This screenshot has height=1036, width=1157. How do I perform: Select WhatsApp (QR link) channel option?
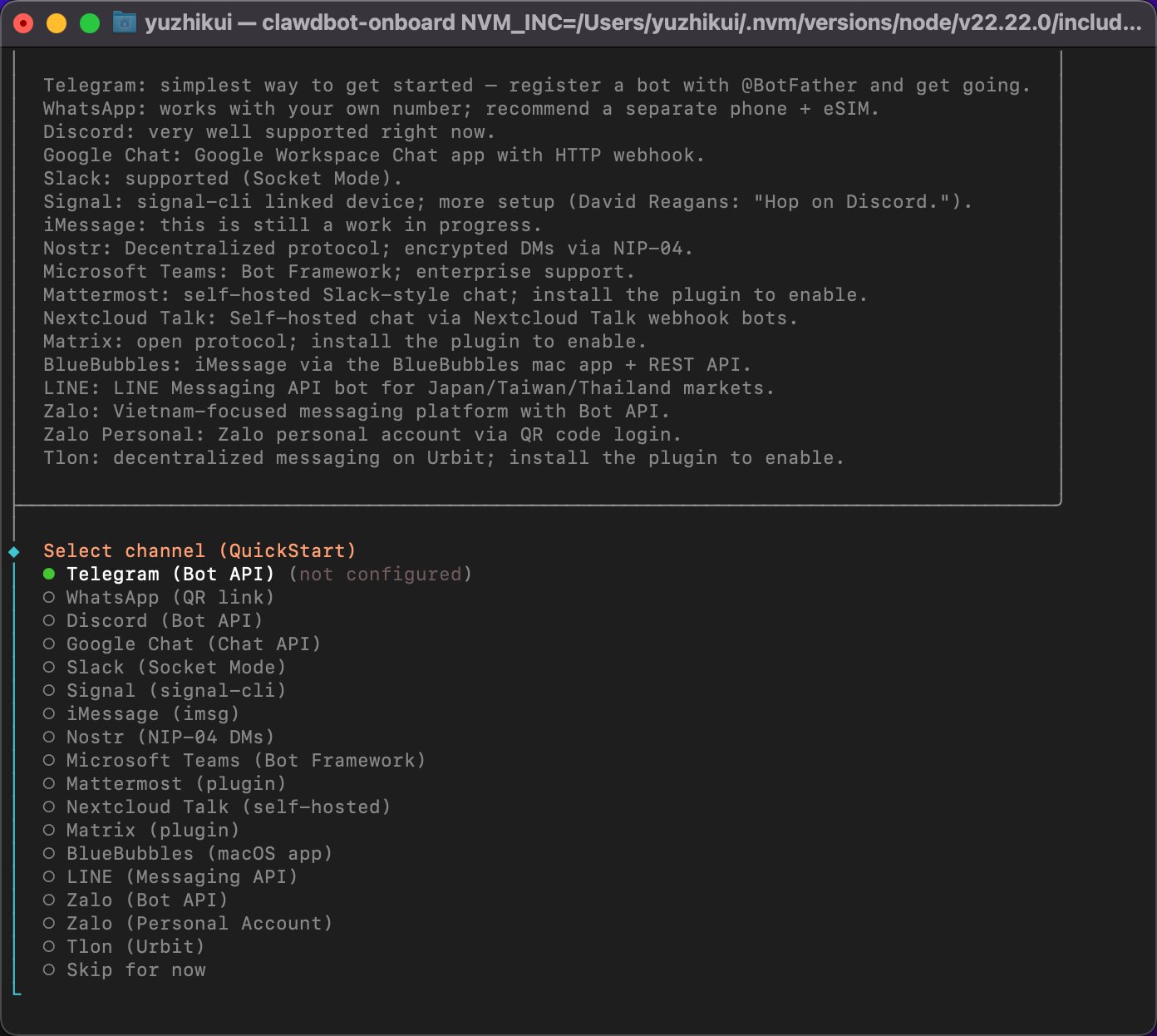(159, 598)
